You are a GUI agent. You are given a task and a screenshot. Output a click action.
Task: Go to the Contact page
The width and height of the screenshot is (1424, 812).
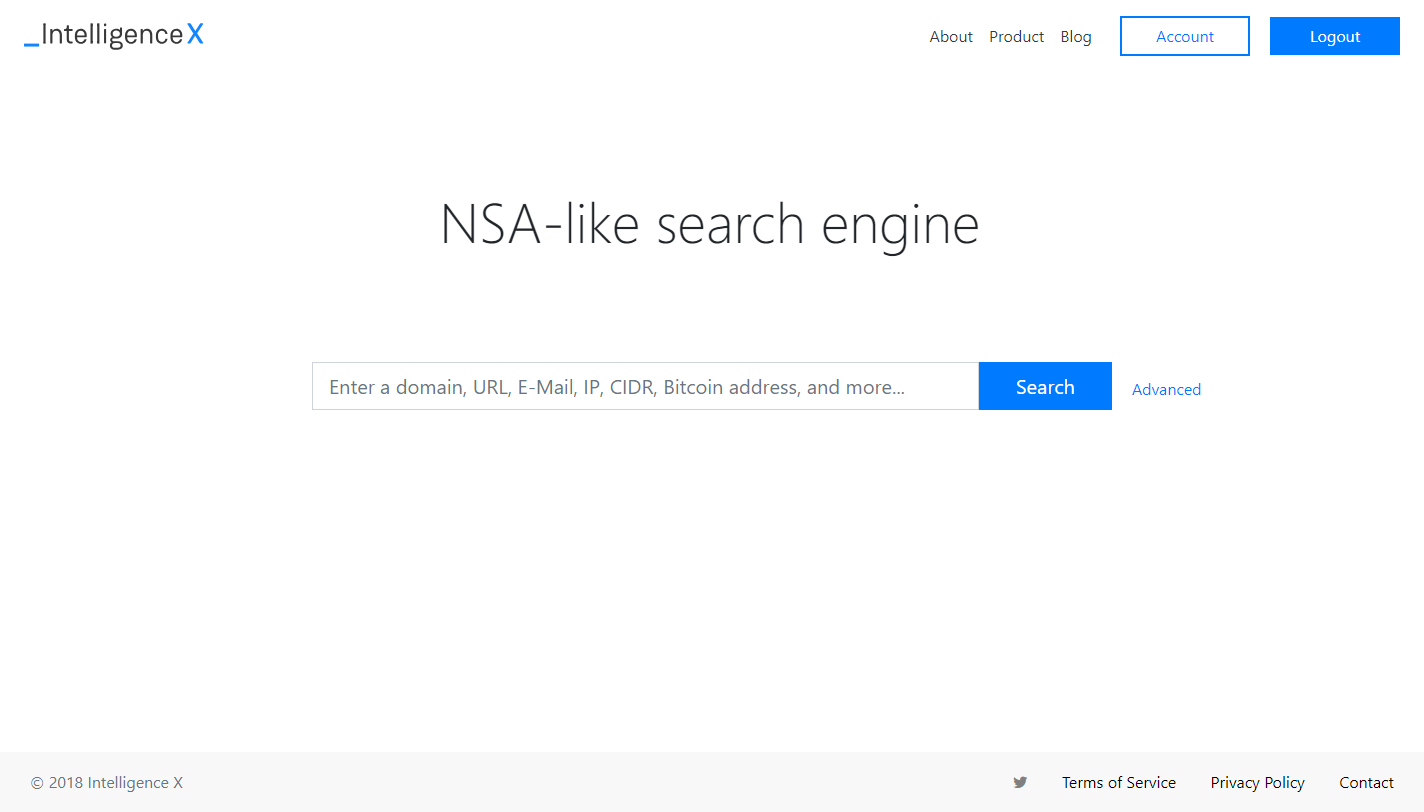tap(1366, 783)
